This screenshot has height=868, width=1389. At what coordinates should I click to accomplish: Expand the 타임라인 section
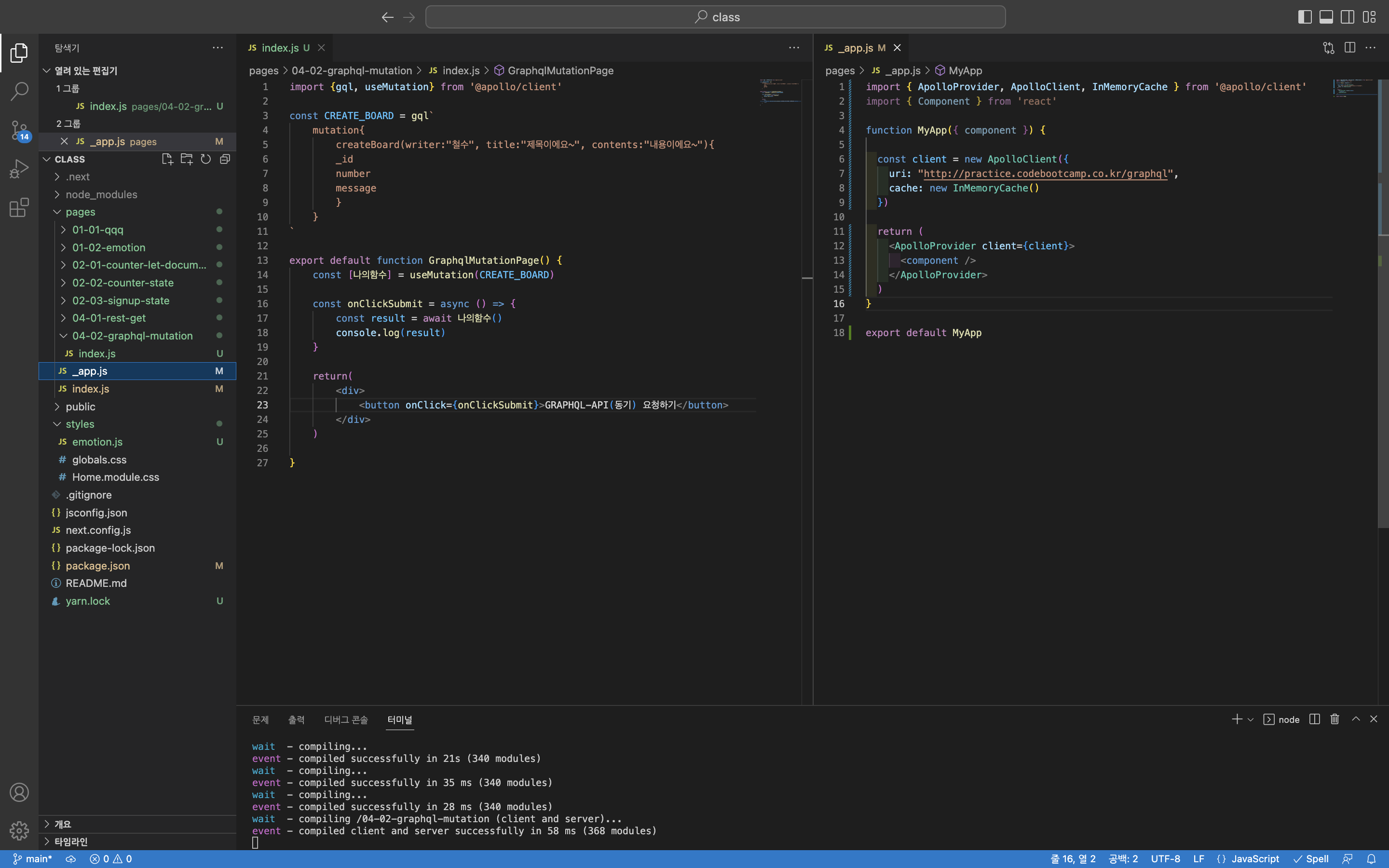(137, 841)
